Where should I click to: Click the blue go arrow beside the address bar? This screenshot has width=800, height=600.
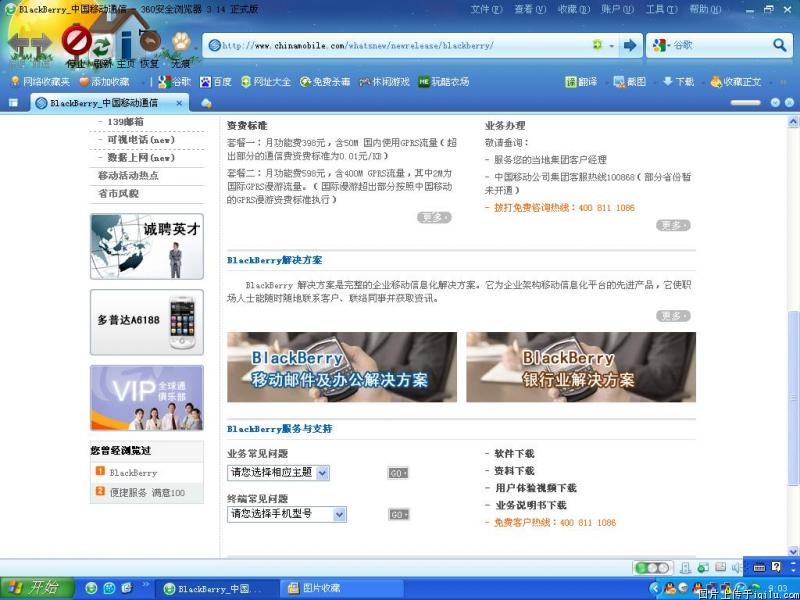tap(630, 45)
